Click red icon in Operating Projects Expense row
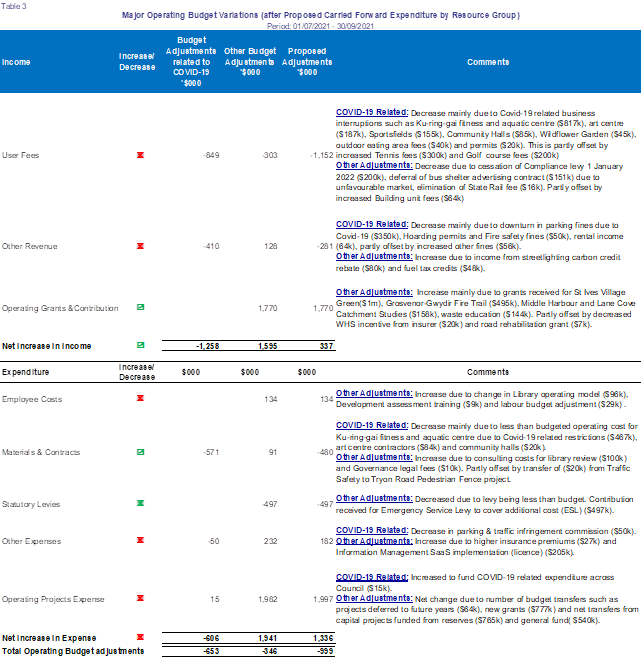Image resolution: width=642 pixels, height=658 pixels. pos(141,598)
